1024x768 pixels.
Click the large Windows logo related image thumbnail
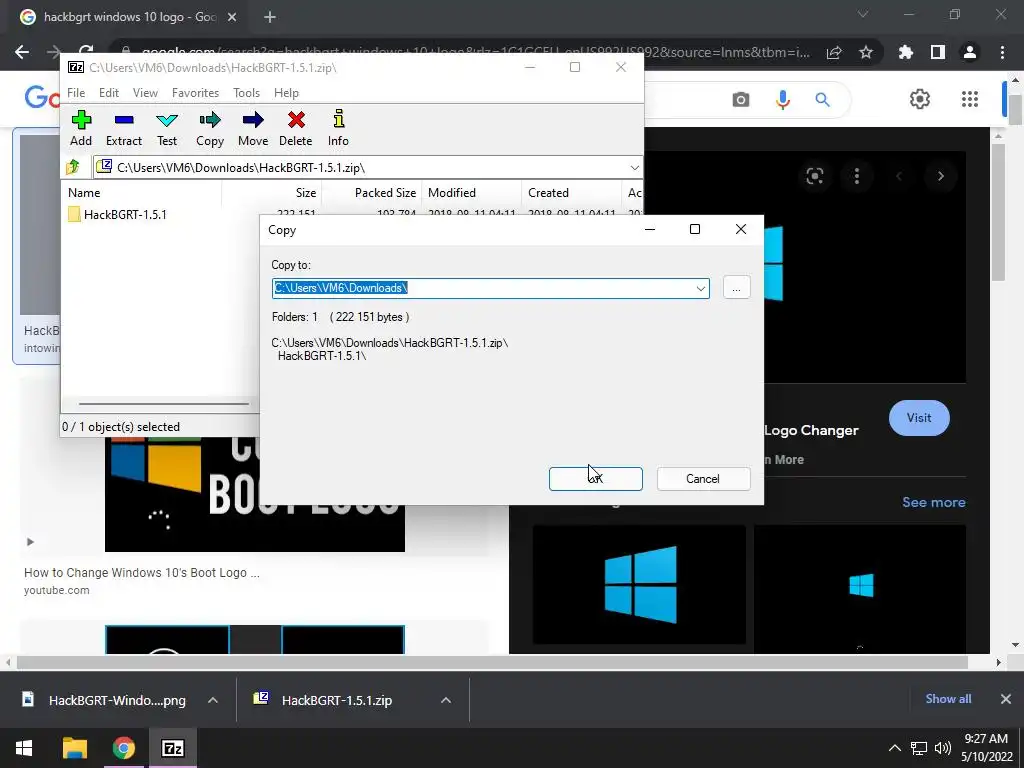639,584
